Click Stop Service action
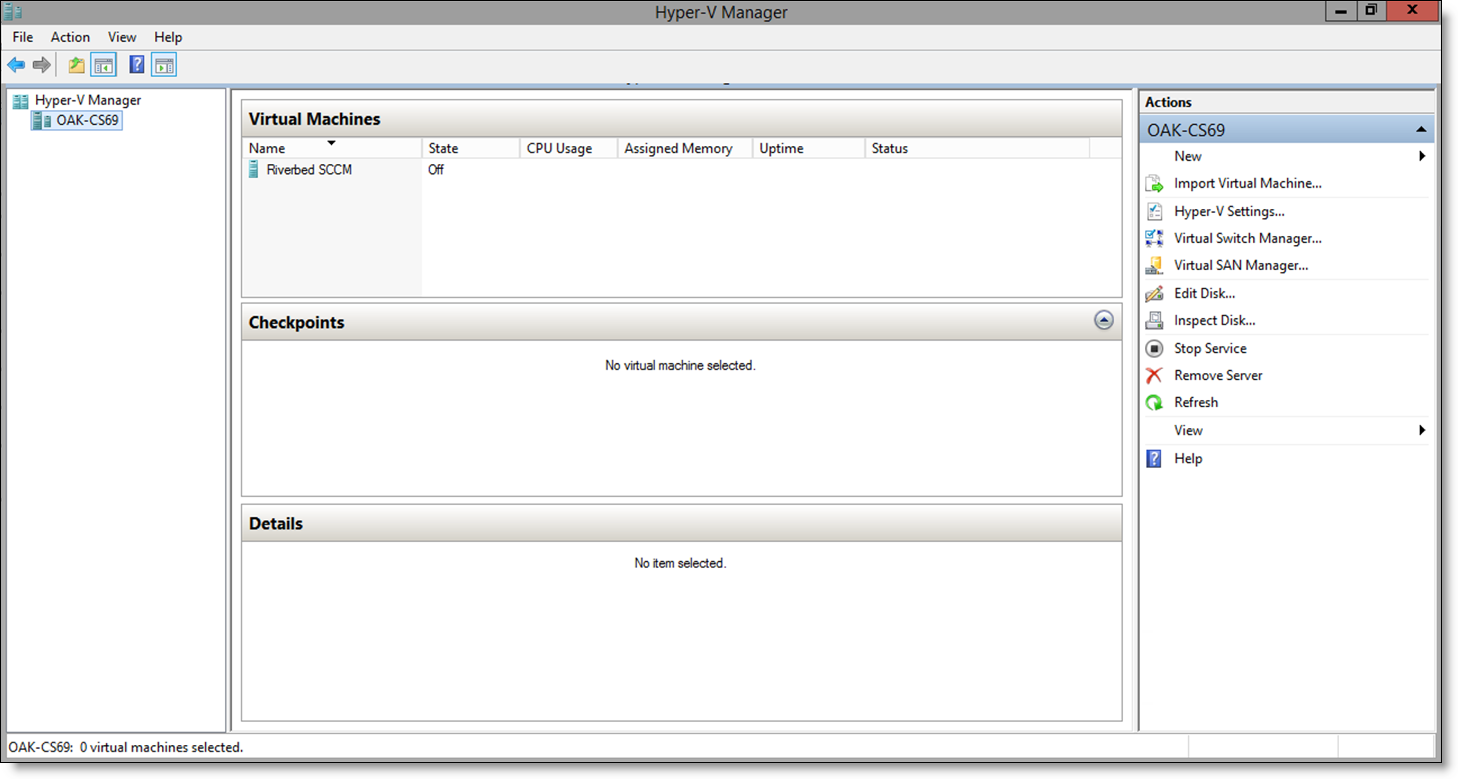The height and width of the screenshot is (779, 1458). pyautogui.click(x=1210, y=348)
